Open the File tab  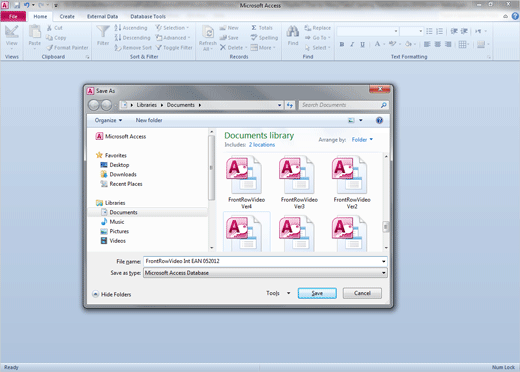click(x=13, y=16)
